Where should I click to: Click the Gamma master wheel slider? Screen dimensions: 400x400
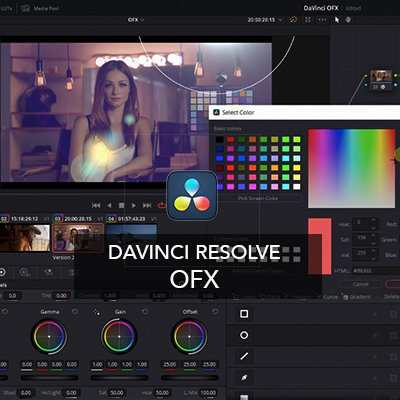pos(49,378)
